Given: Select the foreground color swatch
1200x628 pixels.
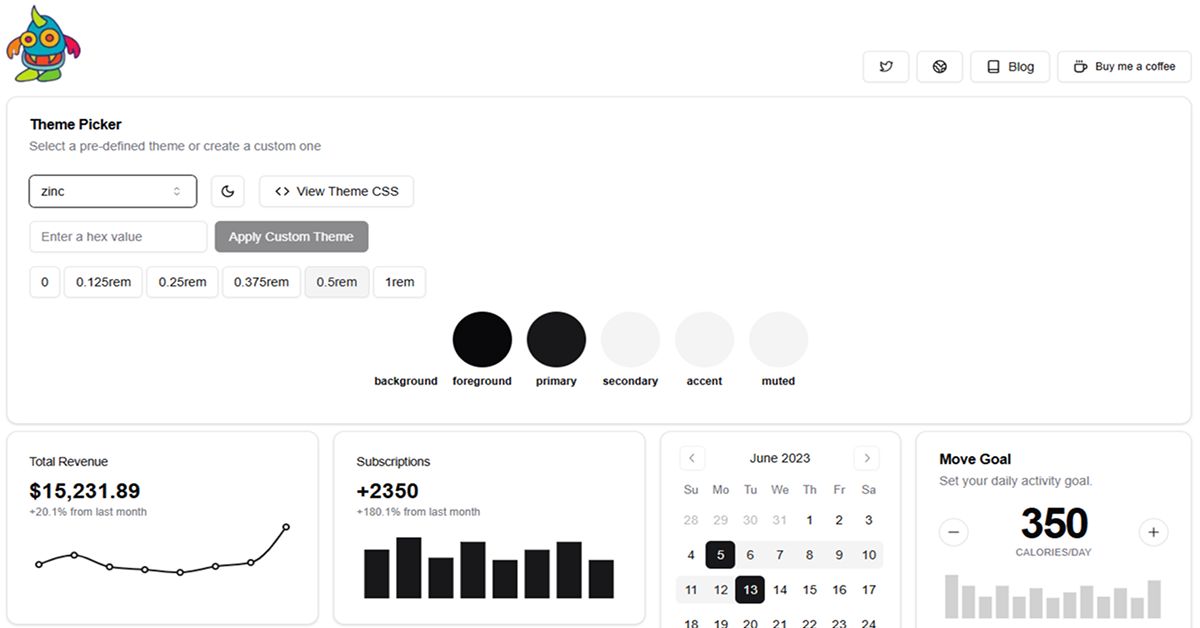Looking at the screenshot, I should coord(482,340).
